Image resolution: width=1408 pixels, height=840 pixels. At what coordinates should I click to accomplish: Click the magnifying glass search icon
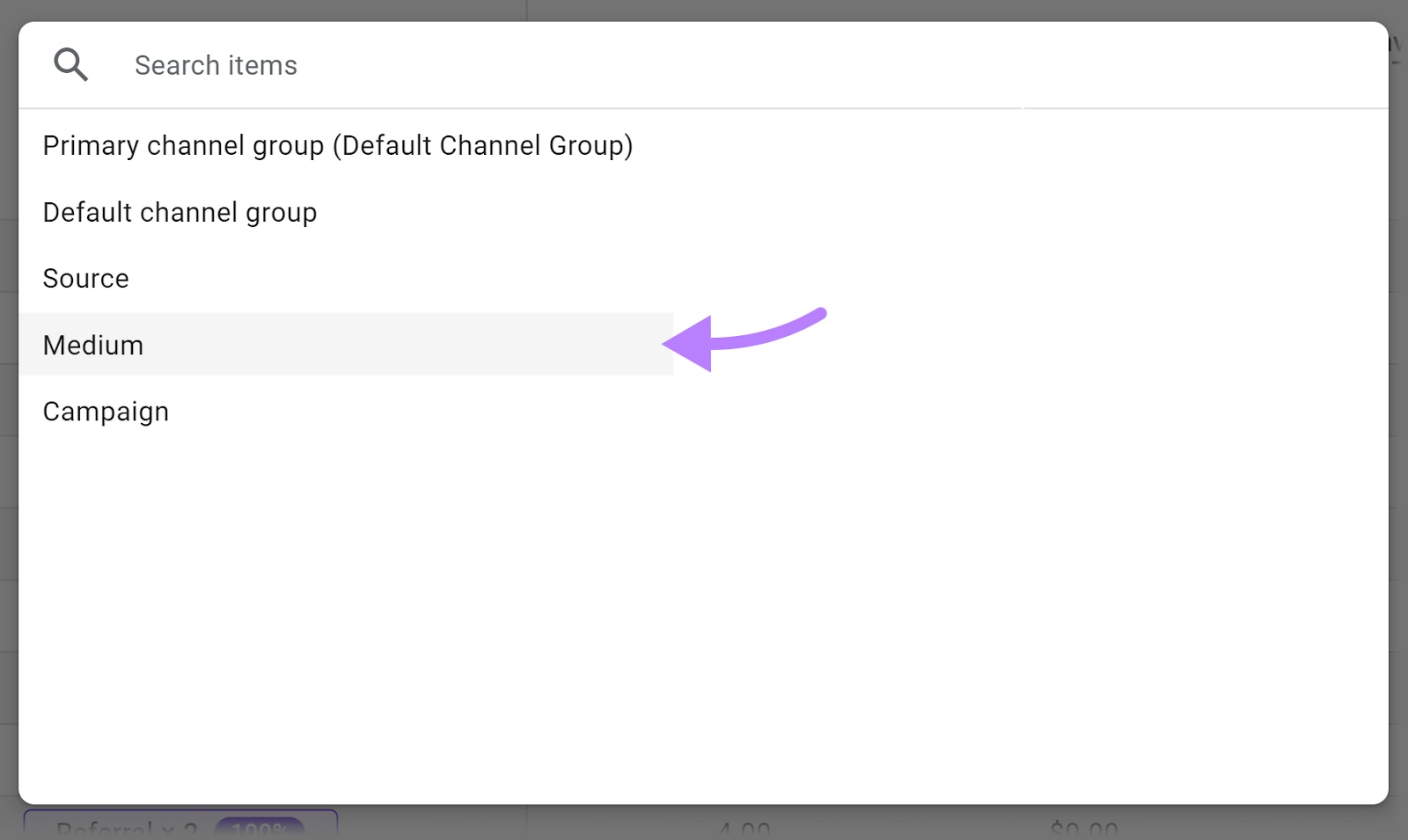tap(70, 63)
